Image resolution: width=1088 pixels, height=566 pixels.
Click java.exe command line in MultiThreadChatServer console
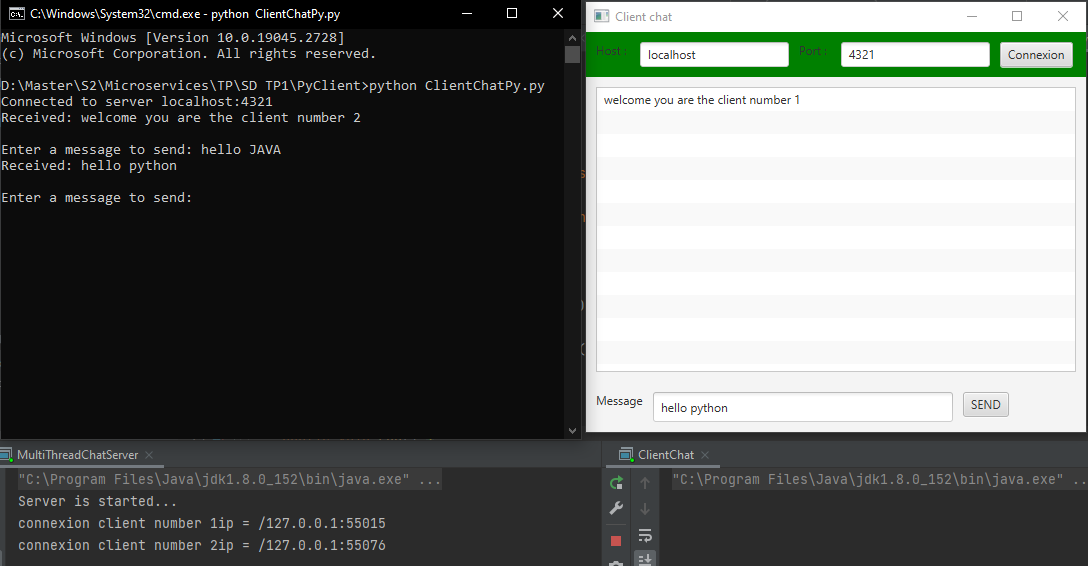229,479
